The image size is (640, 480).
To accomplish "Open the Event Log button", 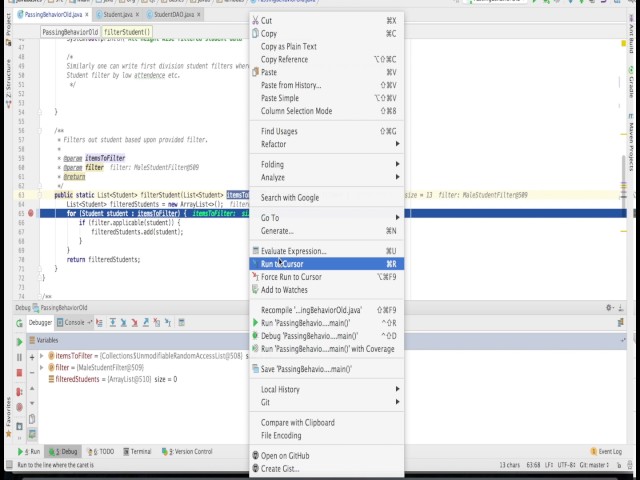I will point(606,451).
